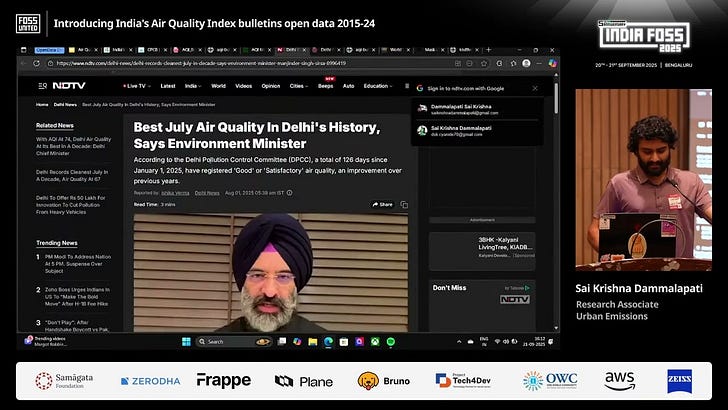
Task: Open Delhi News breadcrumb link
Action: (x=65, y=104)
